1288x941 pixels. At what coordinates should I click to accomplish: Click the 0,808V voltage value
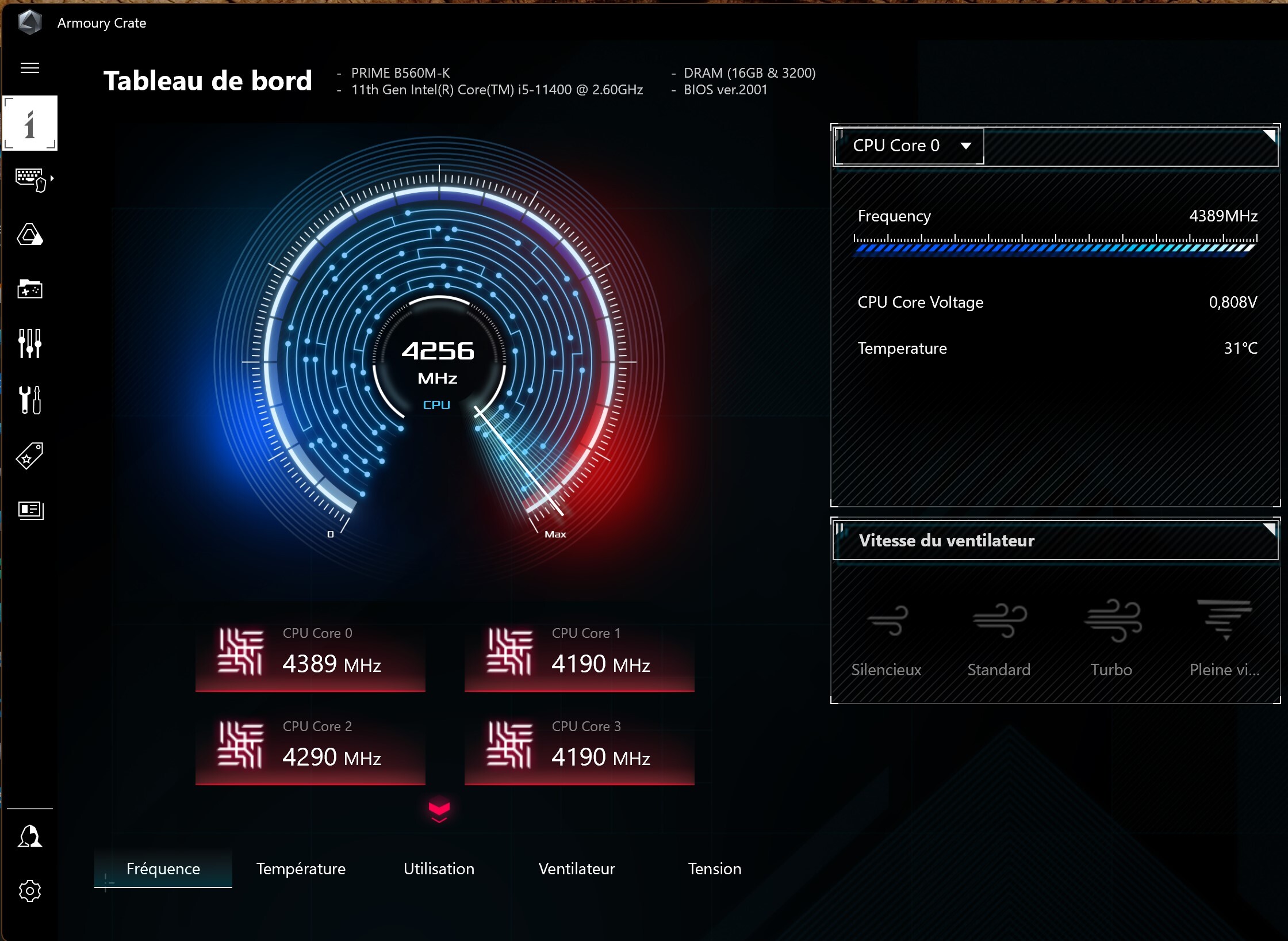click(1233, 303)
